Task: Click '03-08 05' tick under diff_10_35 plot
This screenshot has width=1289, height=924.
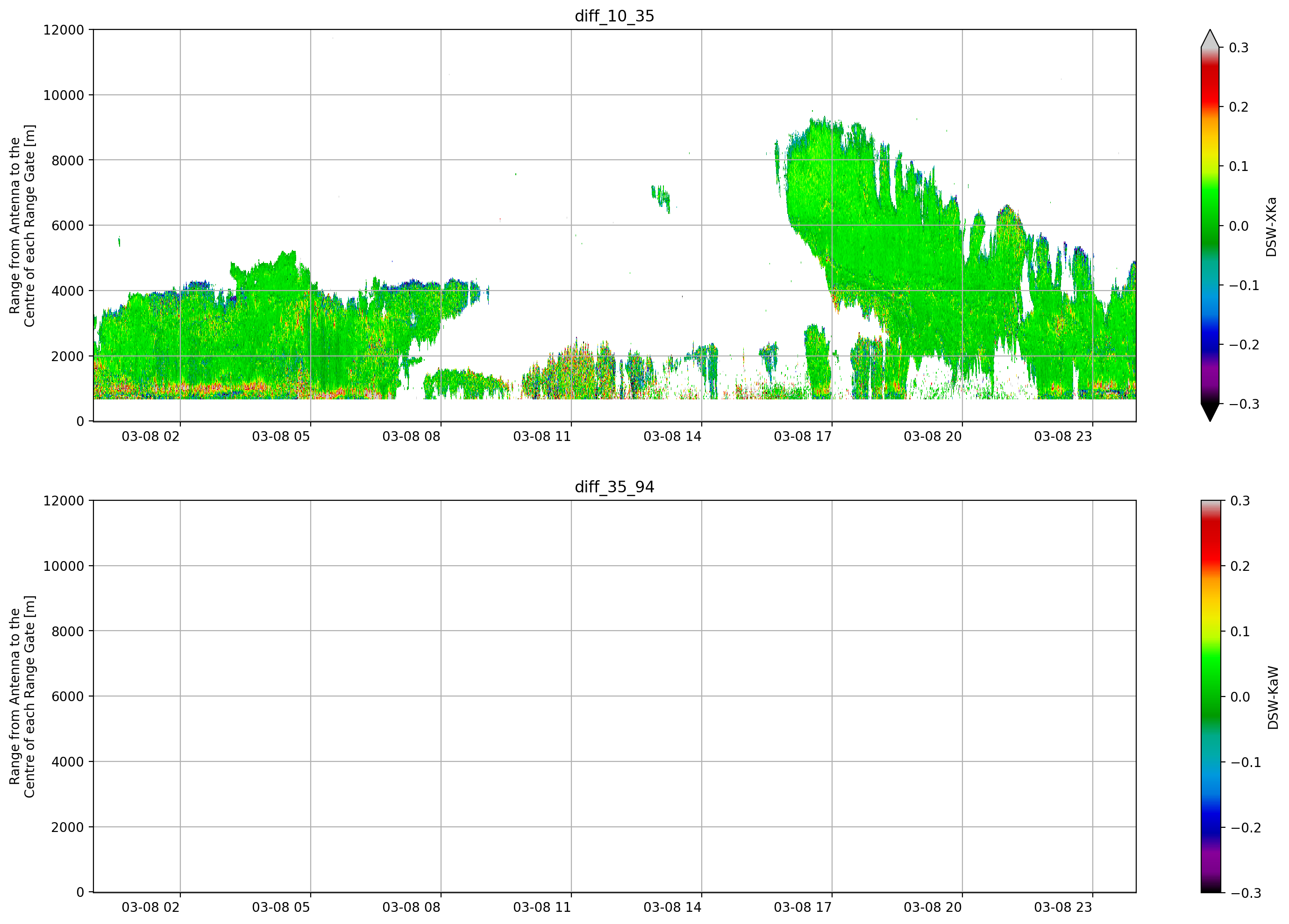Action: point(281,436)
